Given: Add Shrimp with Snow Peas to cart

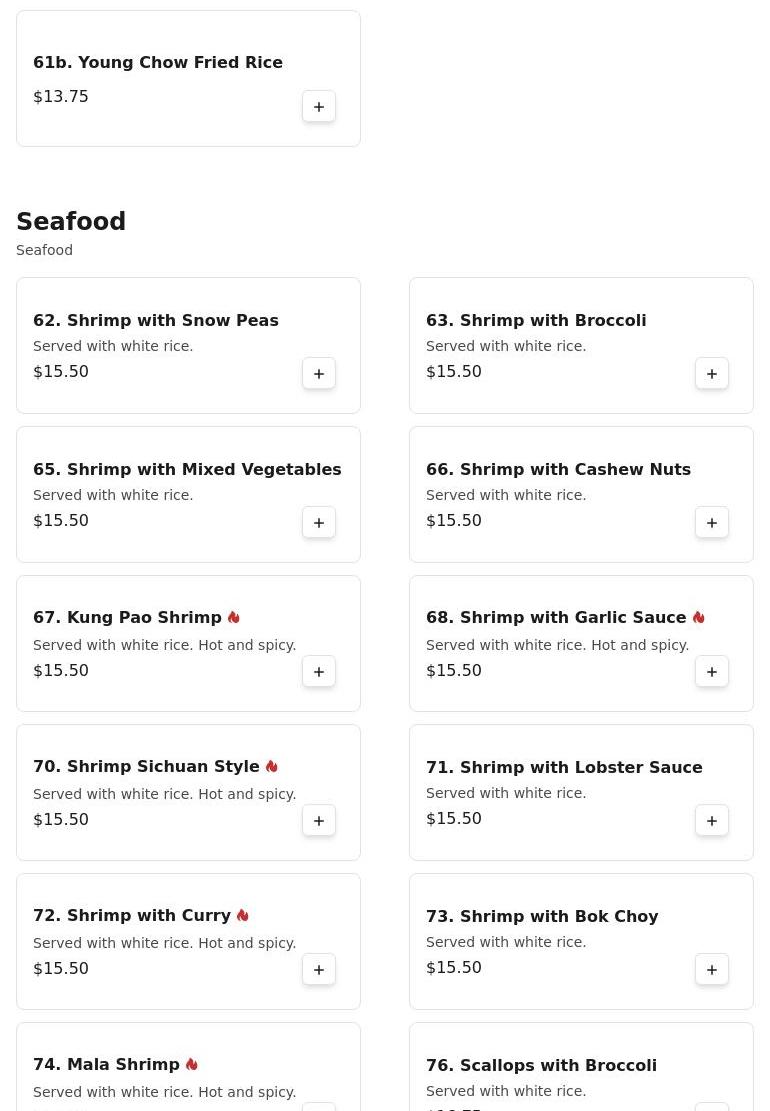Looking at the screenshot, I should (319, 374).
